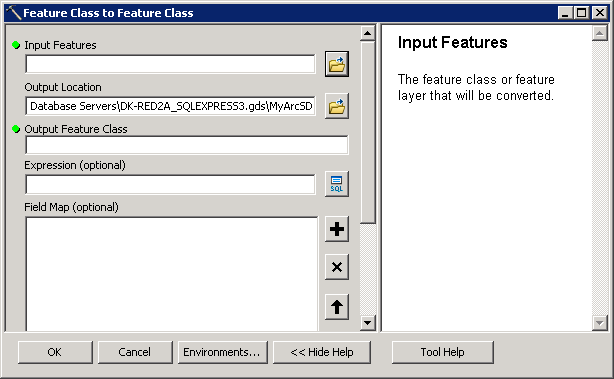
Task: Click the Output Feature Class label
Action: [x=76, y=129]
